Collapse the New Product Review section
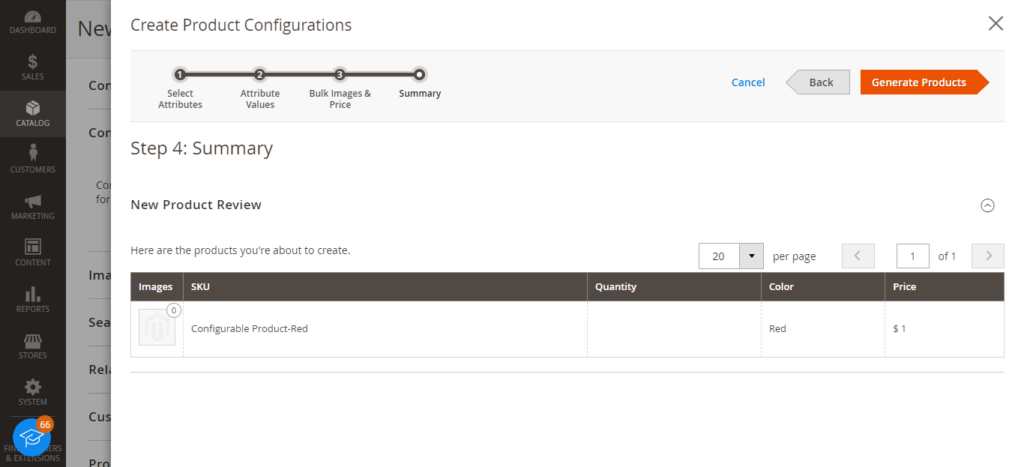Screen dimensions: 1024x467 pos(987,205)
